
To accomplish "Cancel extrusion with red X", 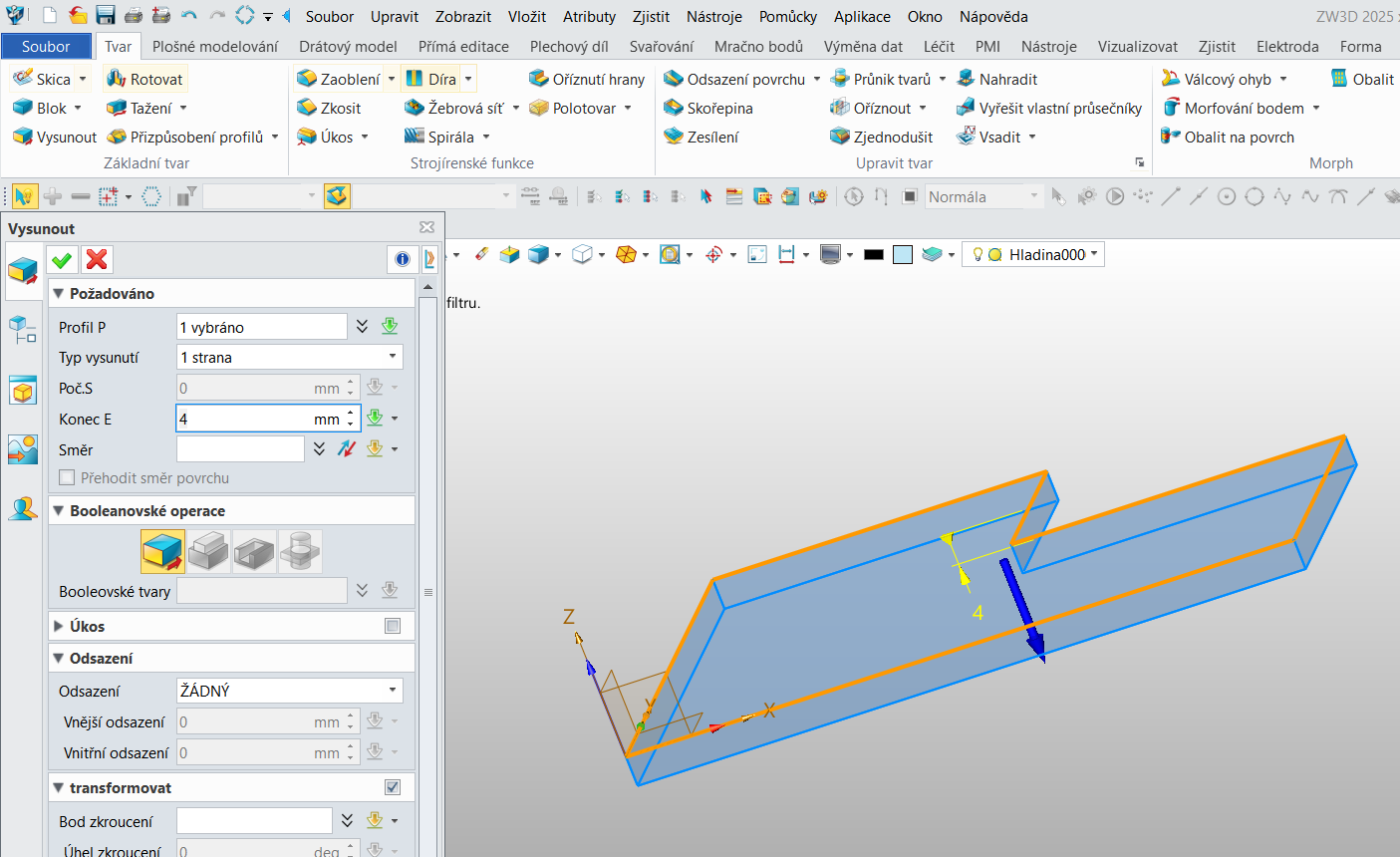I will (97, 260).
